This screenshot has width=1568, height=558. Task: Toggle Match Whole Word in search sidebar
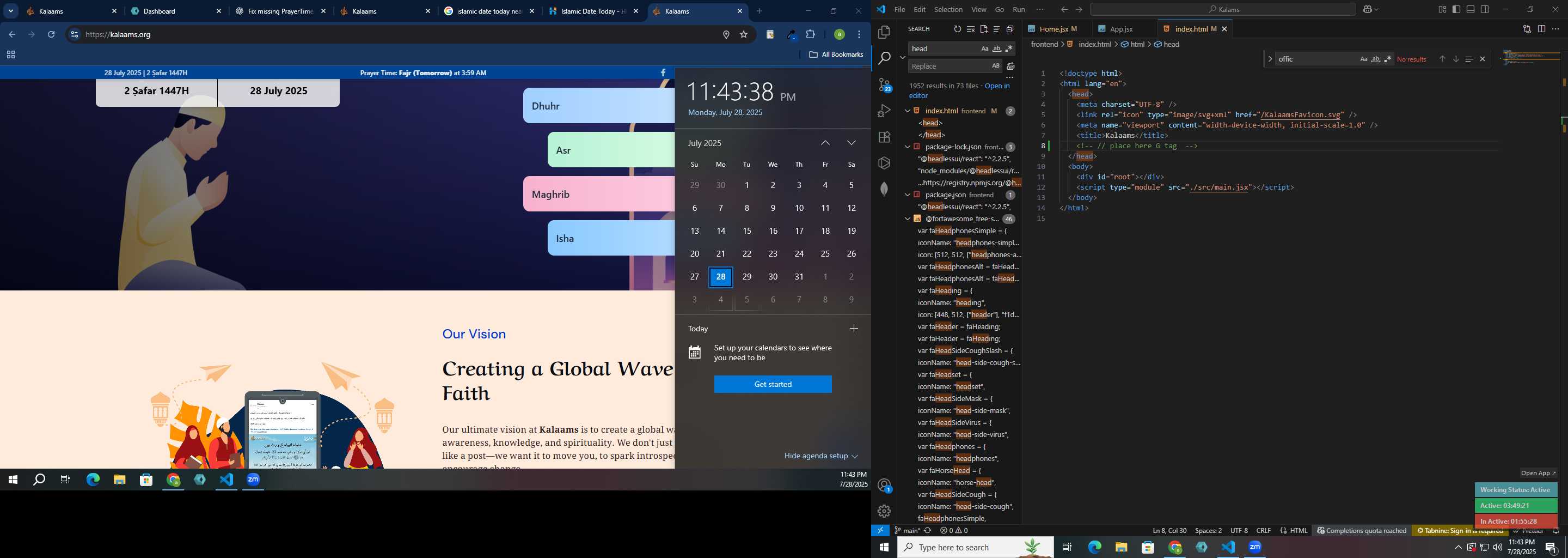click(x=996, y=48)
